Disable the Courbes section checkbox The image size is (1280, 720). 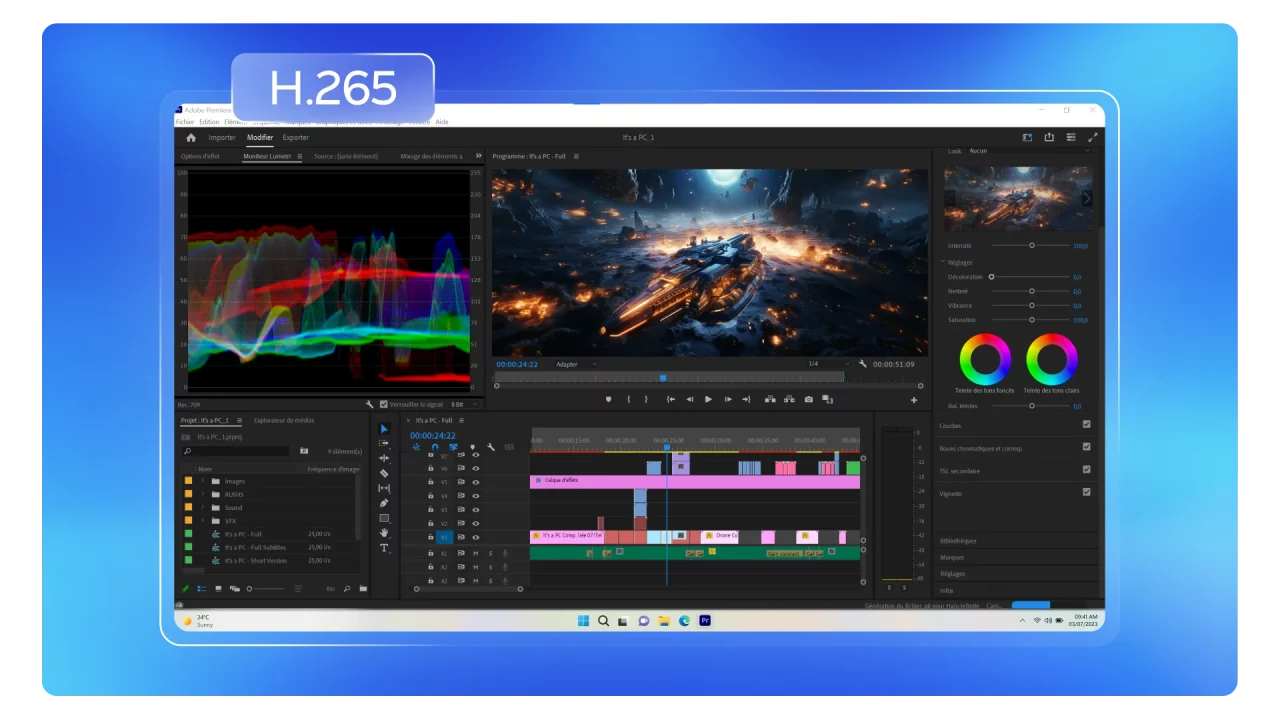[x=1087, y=424]
